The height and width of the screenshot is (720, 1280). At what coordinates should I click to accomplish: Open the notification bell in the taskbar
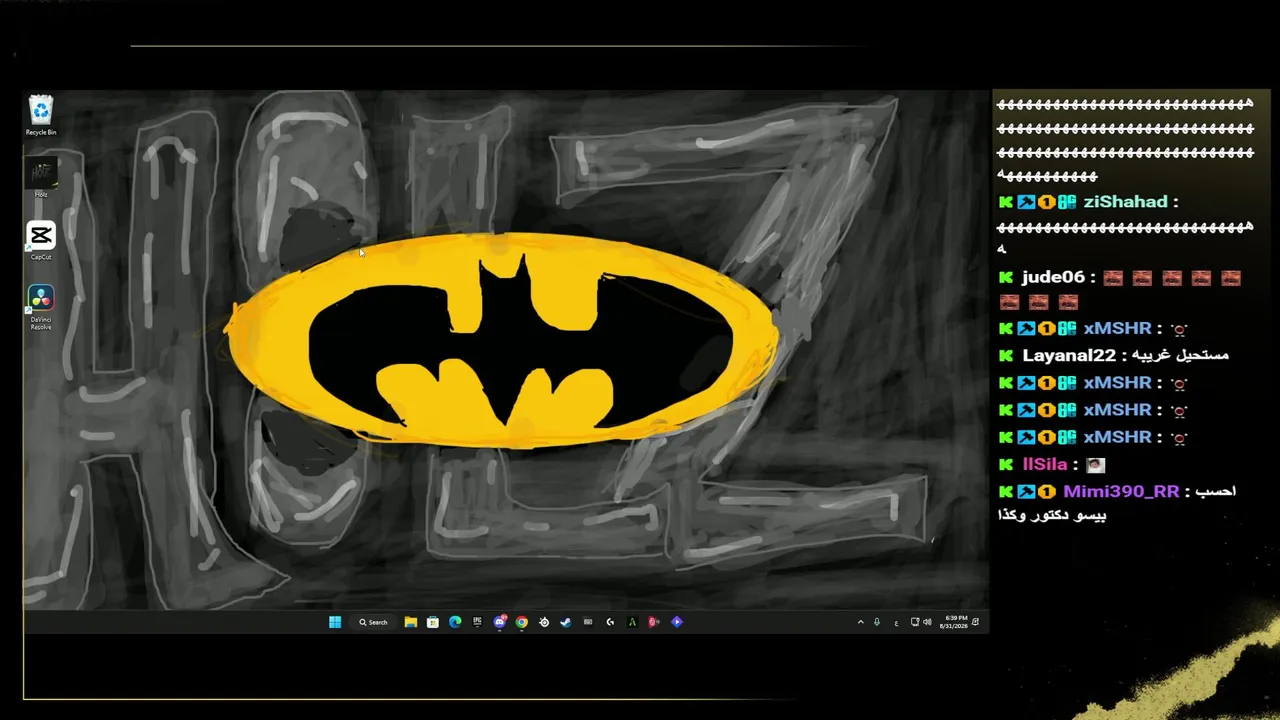click(976, 622)
